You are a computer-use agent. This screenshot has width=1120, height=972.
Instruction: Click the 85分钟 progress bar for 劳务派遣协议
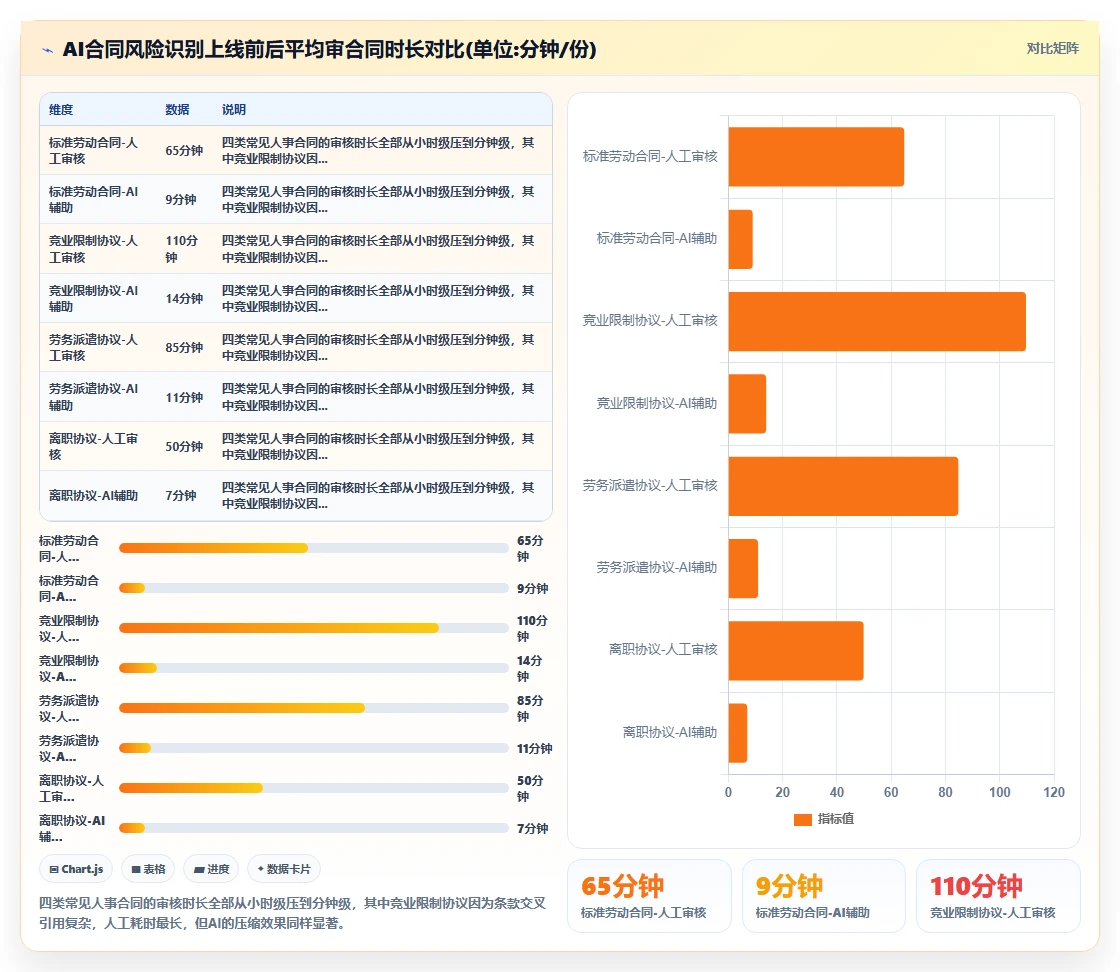tap(314, 708)
